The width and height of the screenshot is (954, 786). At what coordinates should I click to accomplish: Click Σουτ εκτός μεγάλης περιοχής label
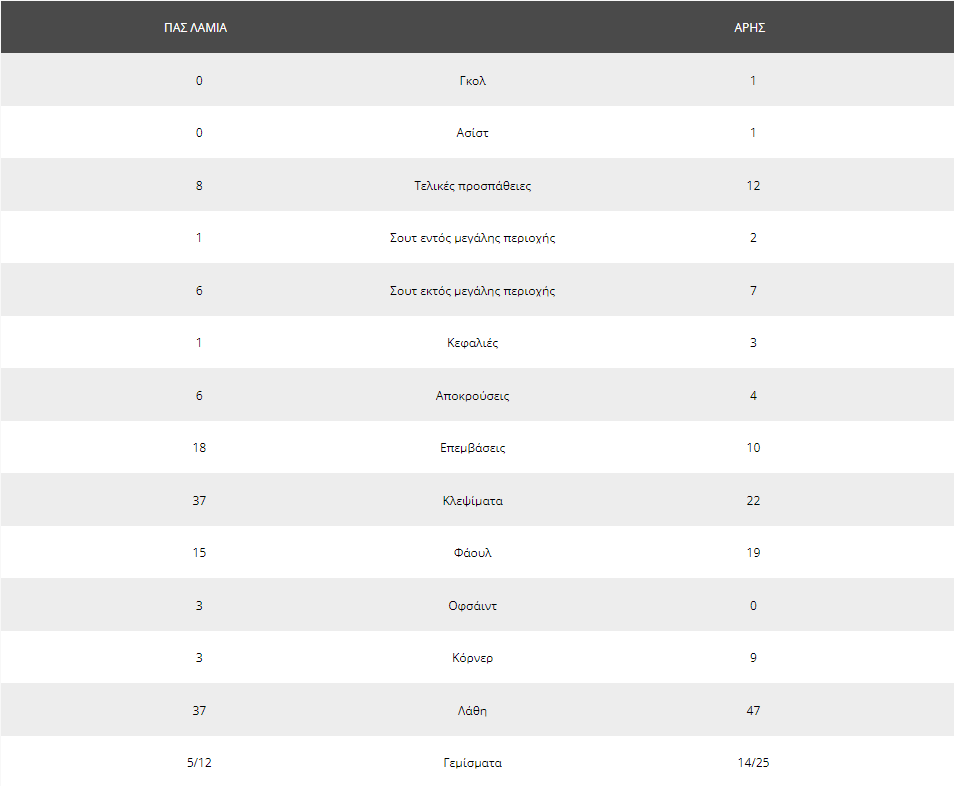point(473,291)
